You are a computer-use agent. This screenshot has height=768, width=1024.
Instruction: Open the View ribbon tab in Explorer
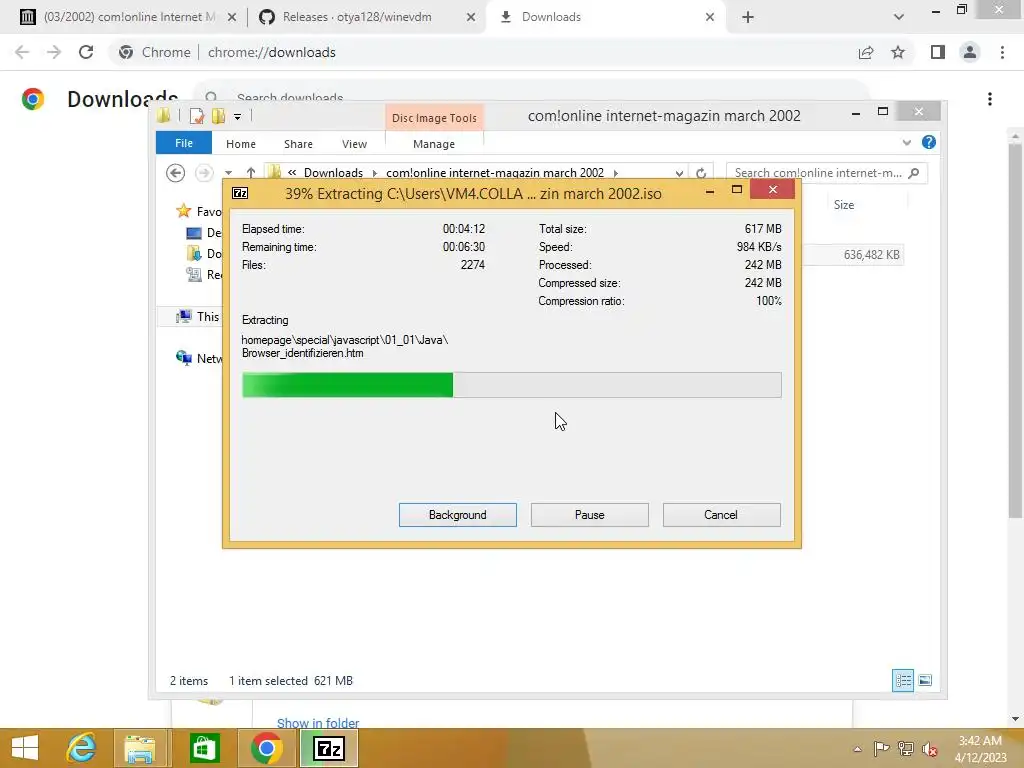pyautogui.click(x=354, y=144)
